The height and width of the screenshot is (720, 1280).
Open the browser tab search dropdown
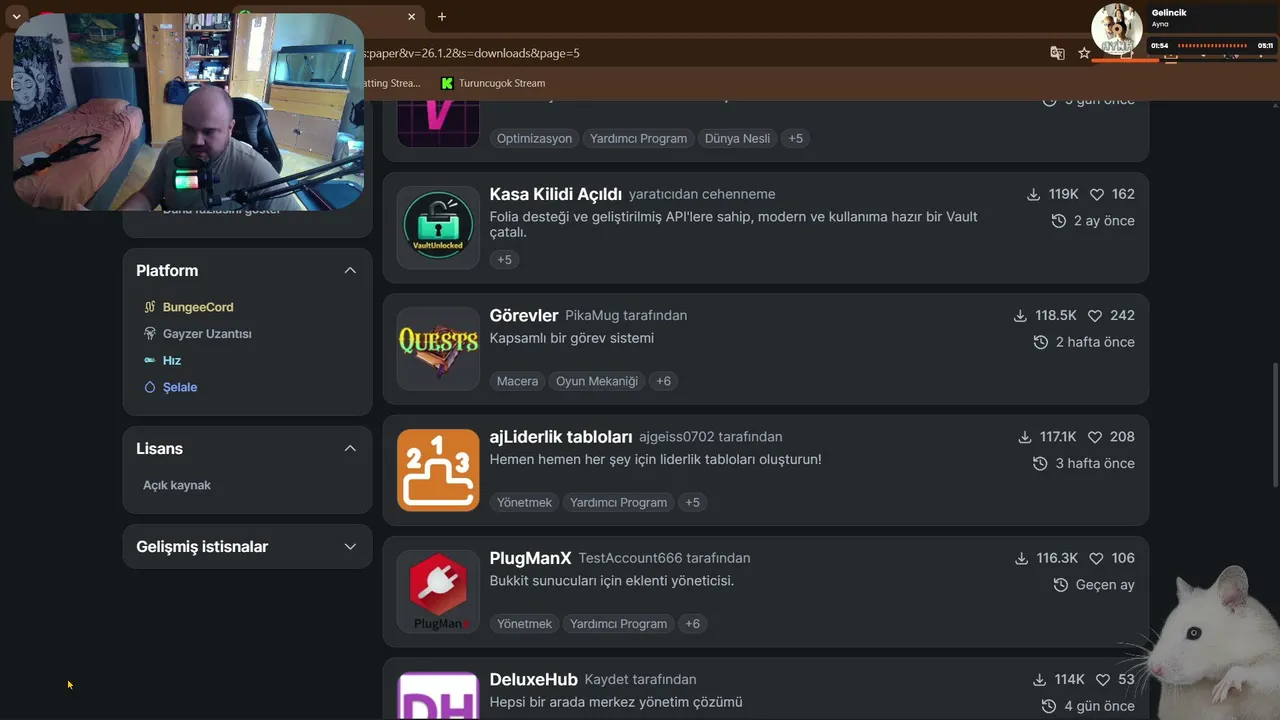point(16,16)
